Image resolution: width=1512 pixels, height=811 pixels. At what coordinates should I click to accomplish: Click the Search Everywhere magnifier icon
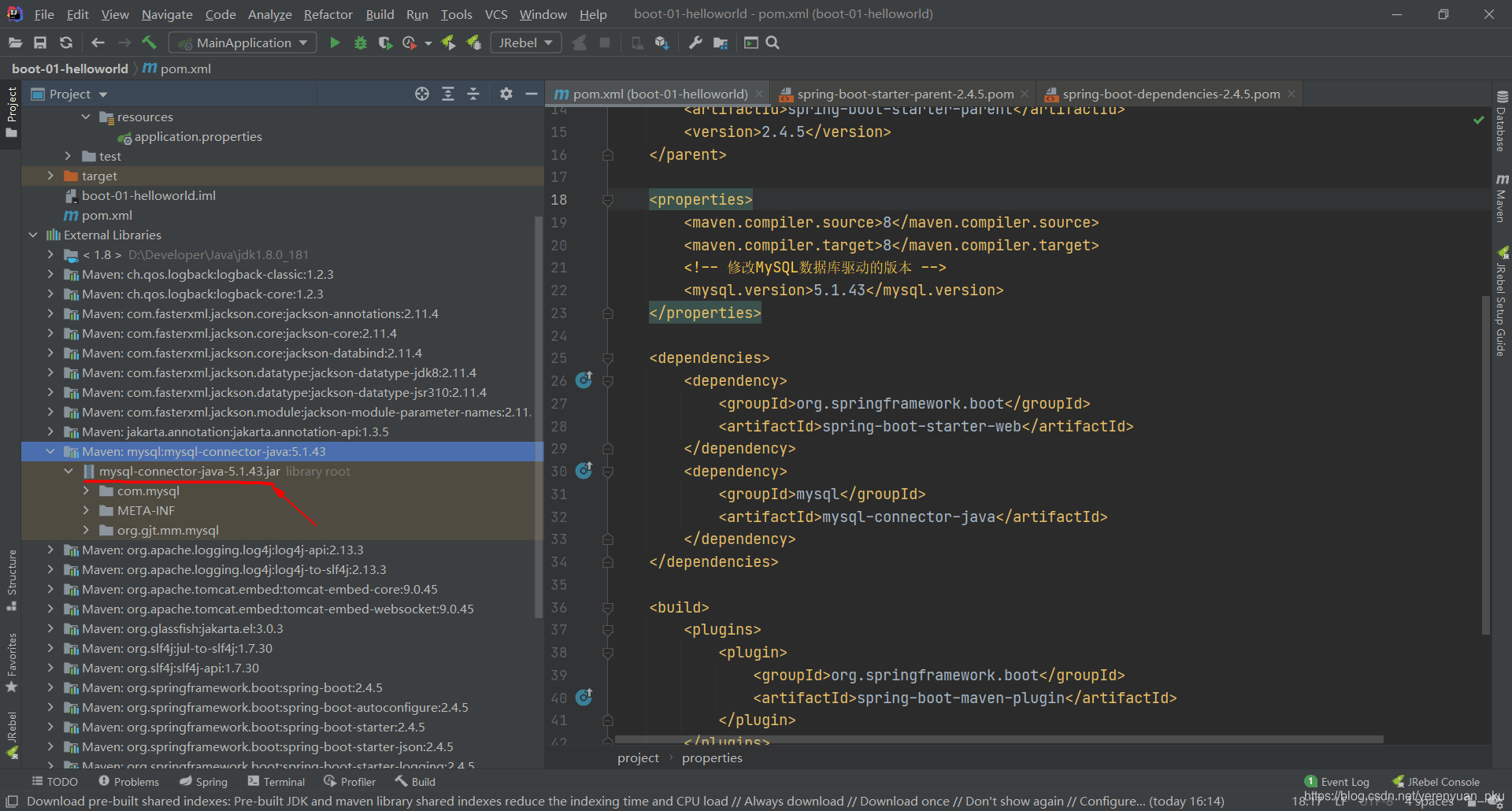click(x=773, y=43)
